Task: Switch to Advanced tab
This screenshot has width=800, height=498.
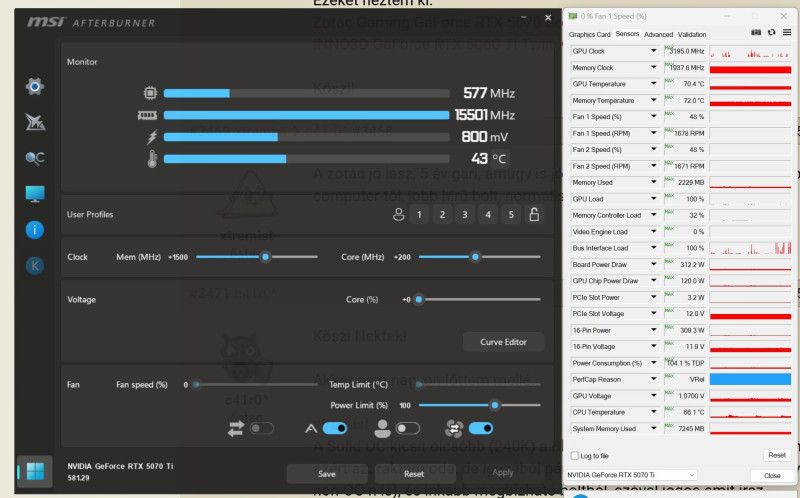Action: (658, 34)
